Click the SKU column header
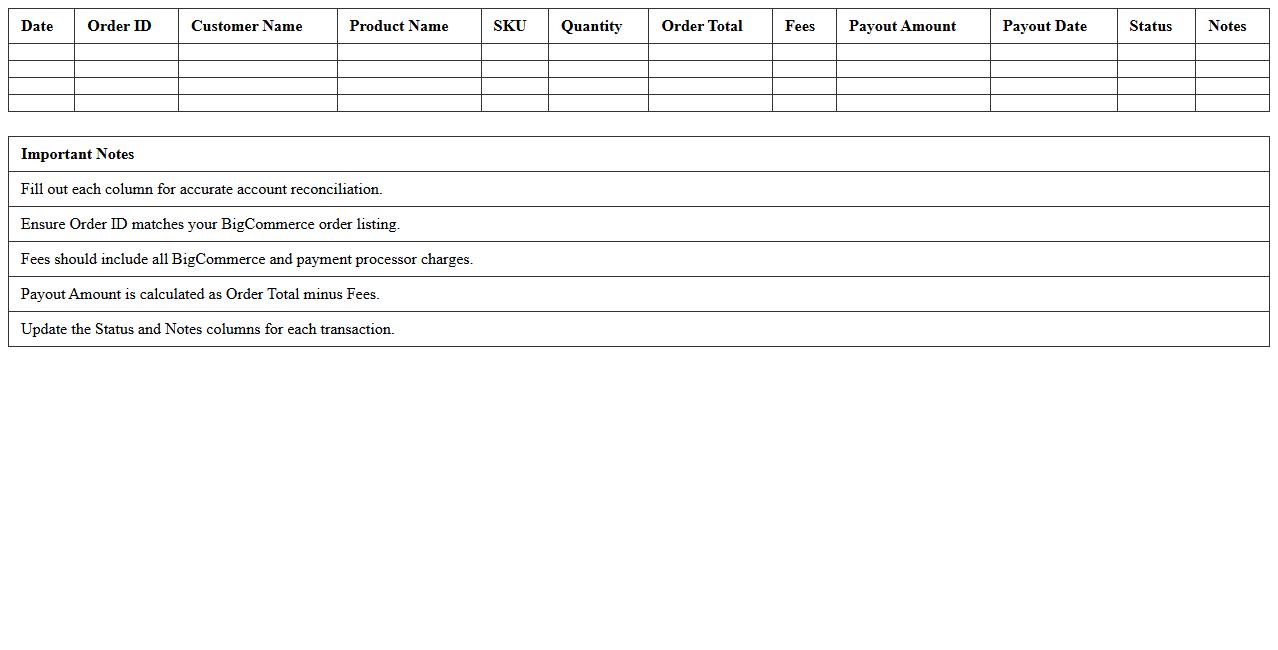1278x650 pixels. [x=509, y=26]
